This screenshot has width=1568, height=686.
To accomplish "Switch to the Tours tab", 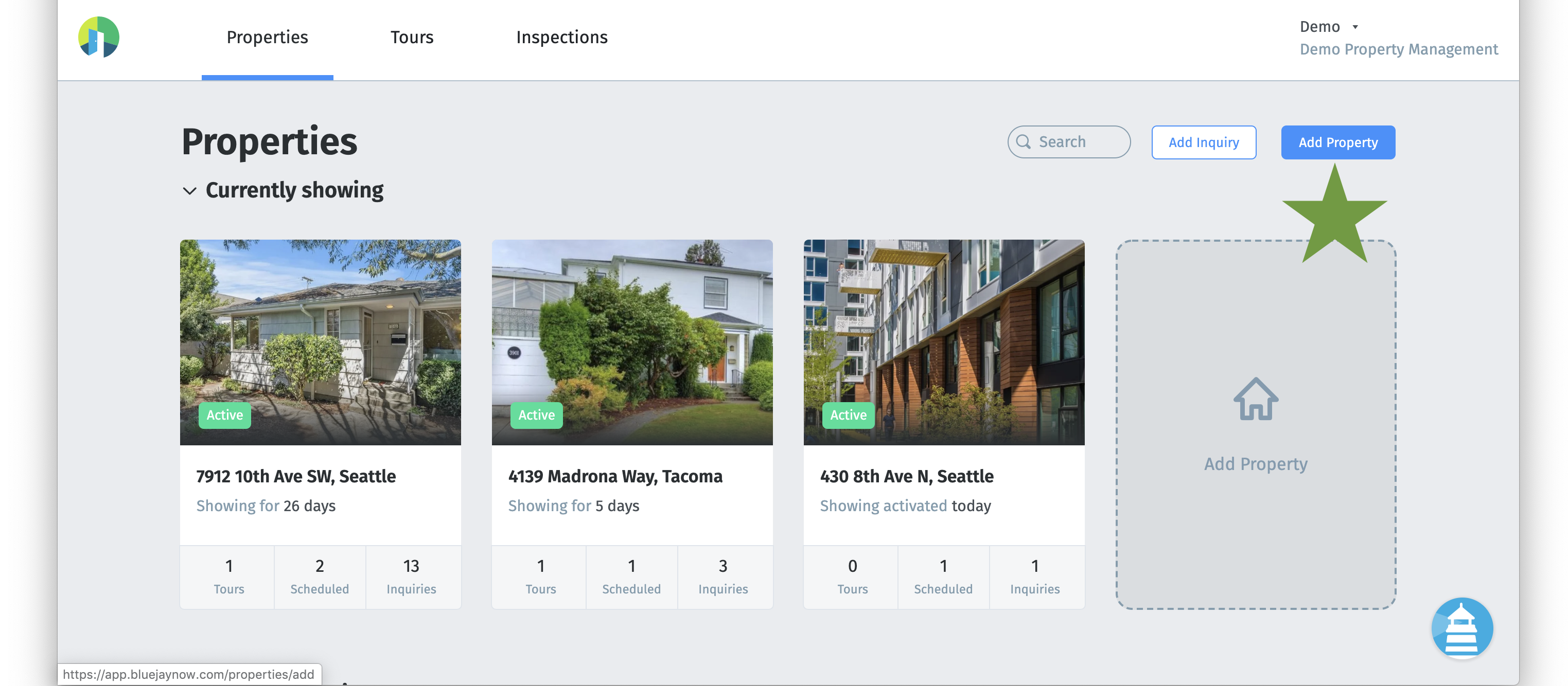I will coord(412,37).
